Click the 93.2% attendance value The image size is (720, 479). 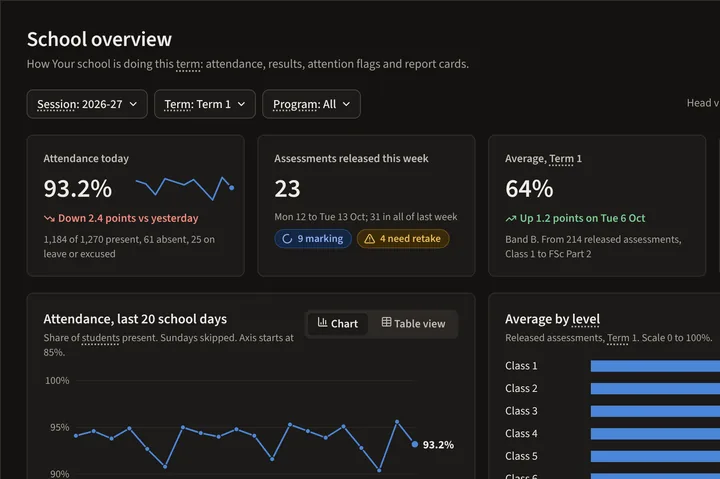78,189
